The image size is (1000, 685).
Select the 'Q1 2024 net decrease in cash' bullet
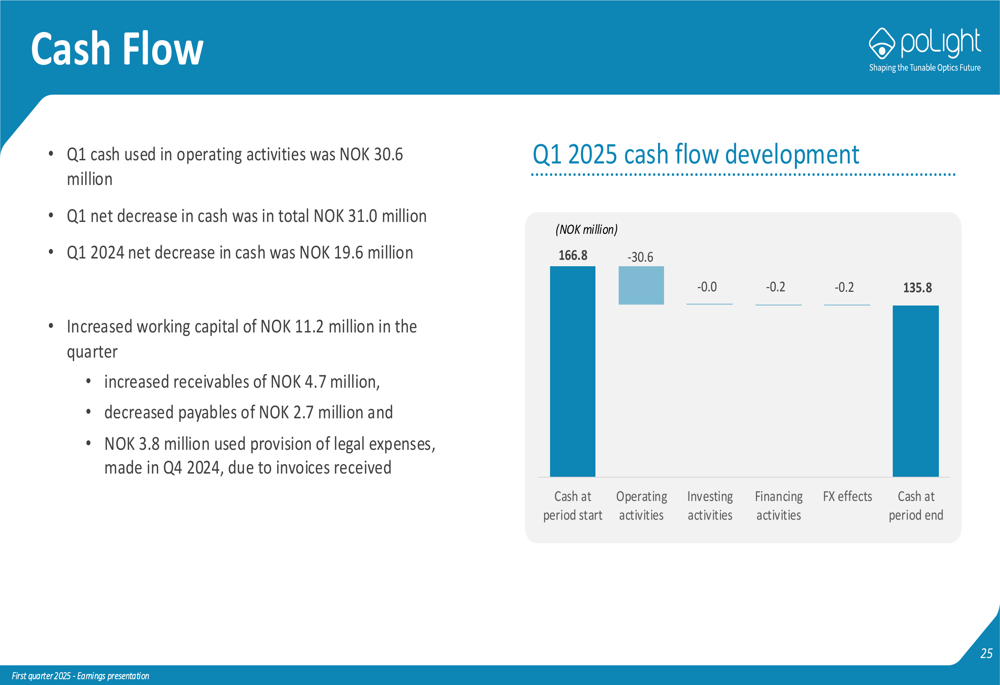240,253
